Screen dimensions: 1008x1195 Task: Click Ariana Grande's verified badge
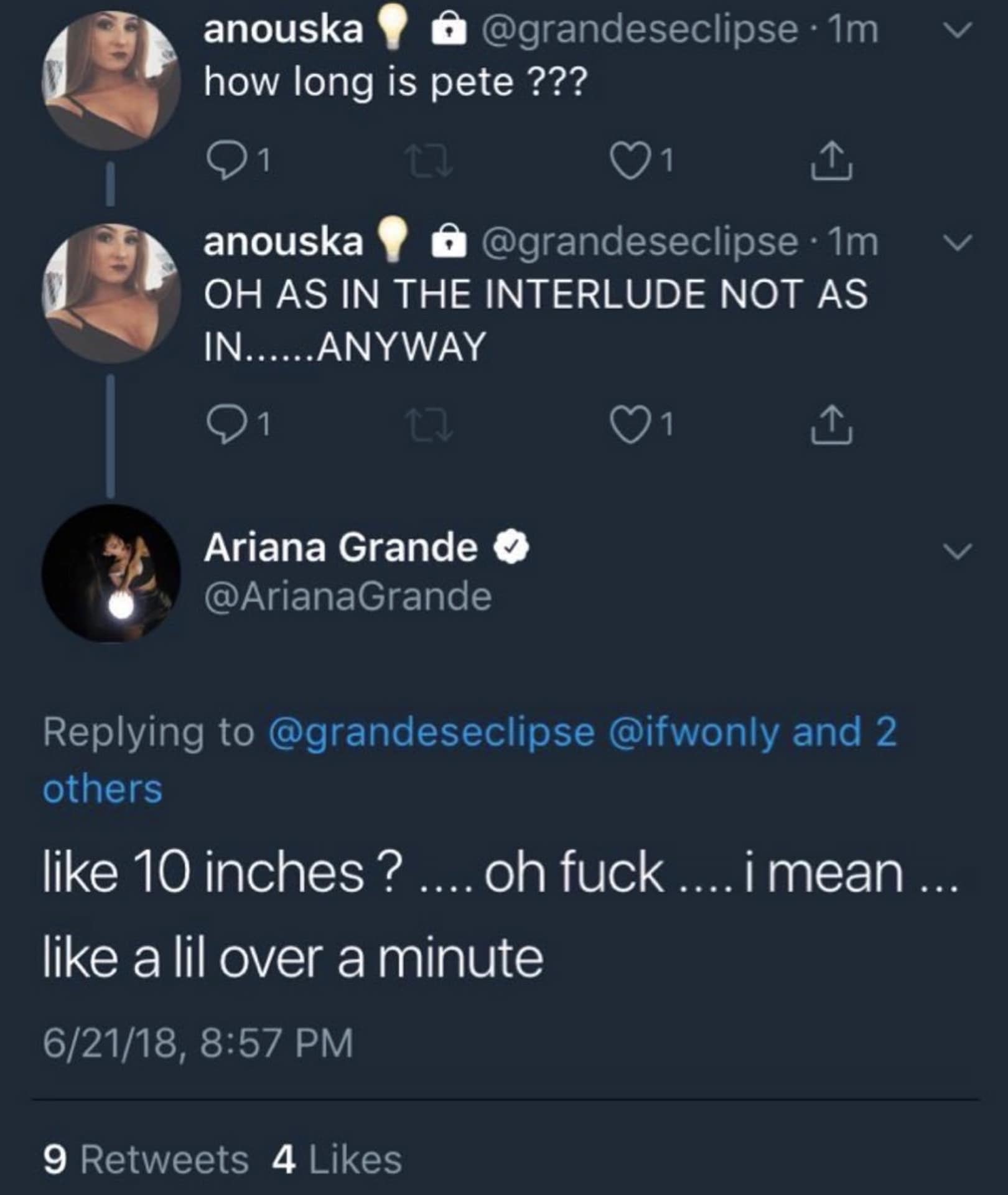[511, 548]
